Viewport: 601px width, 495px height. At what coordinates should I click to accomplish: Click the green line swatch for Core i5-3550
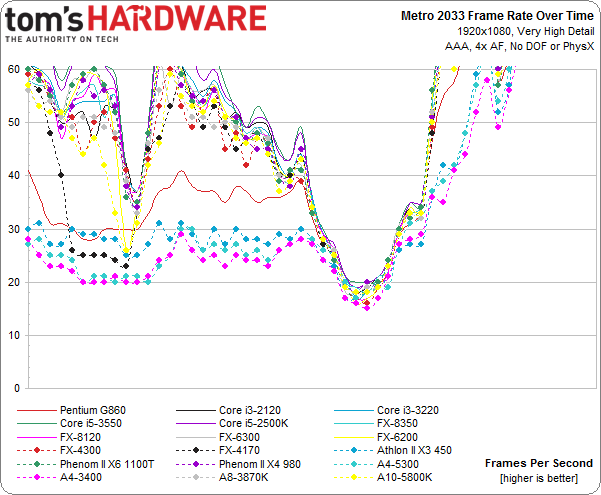pos(36,424)
